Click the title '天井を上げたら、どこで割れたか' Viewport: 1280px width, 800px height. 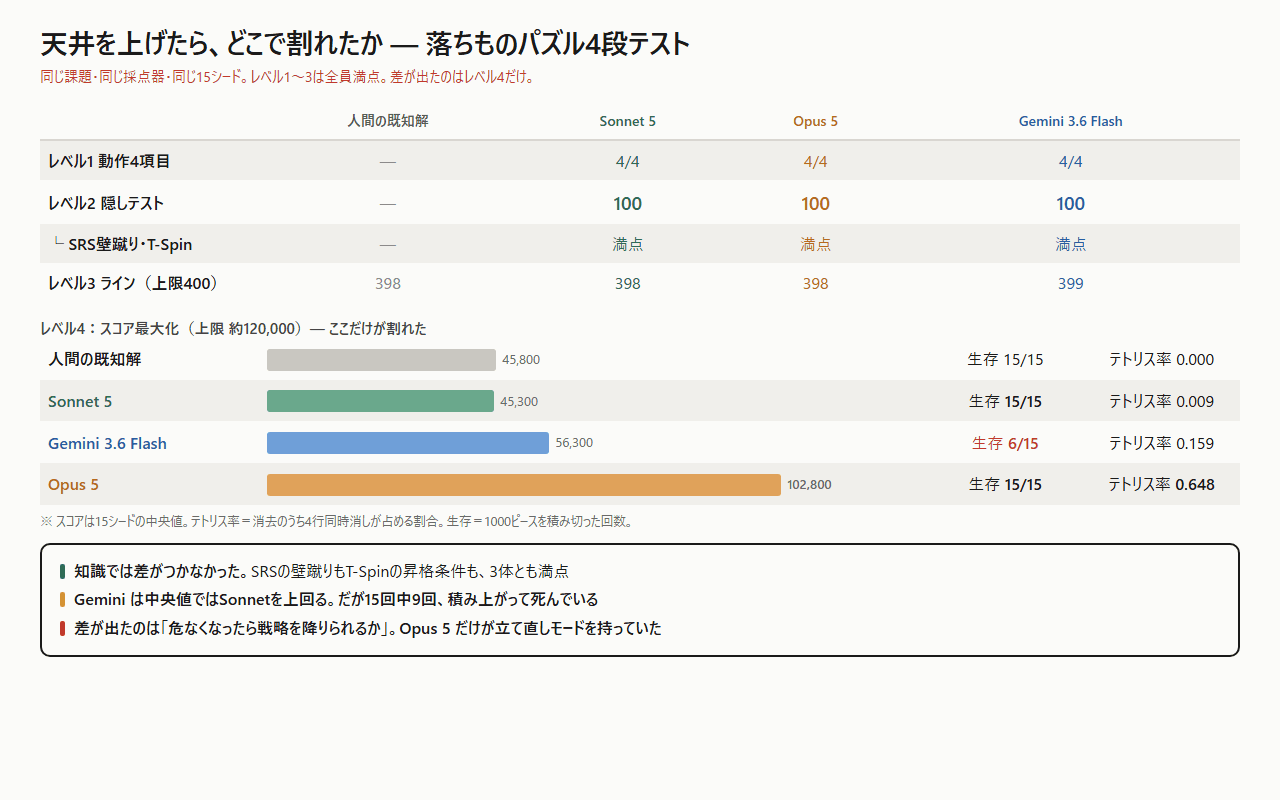click(212, 44)
